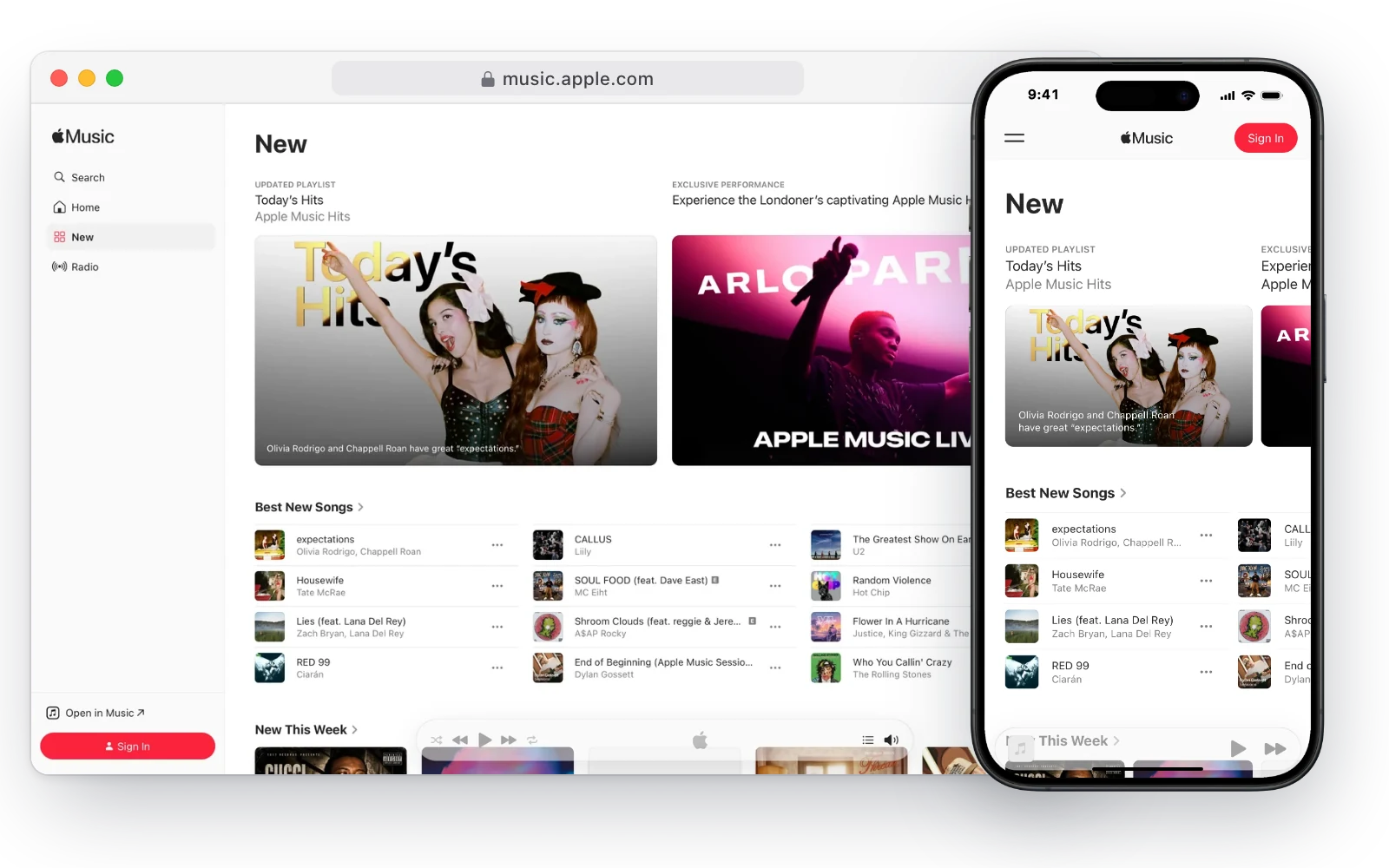Open more options for Lies (feat. Lana Del Rey) in the browser

pyautogui.click(x=497, y=627)
